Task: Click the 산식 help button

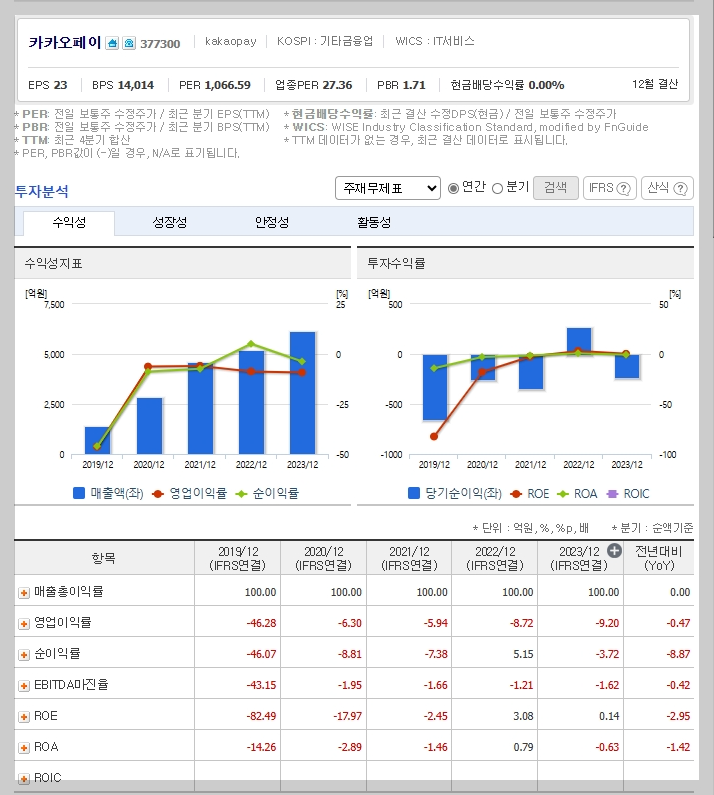Action: (x=667, y=188)
